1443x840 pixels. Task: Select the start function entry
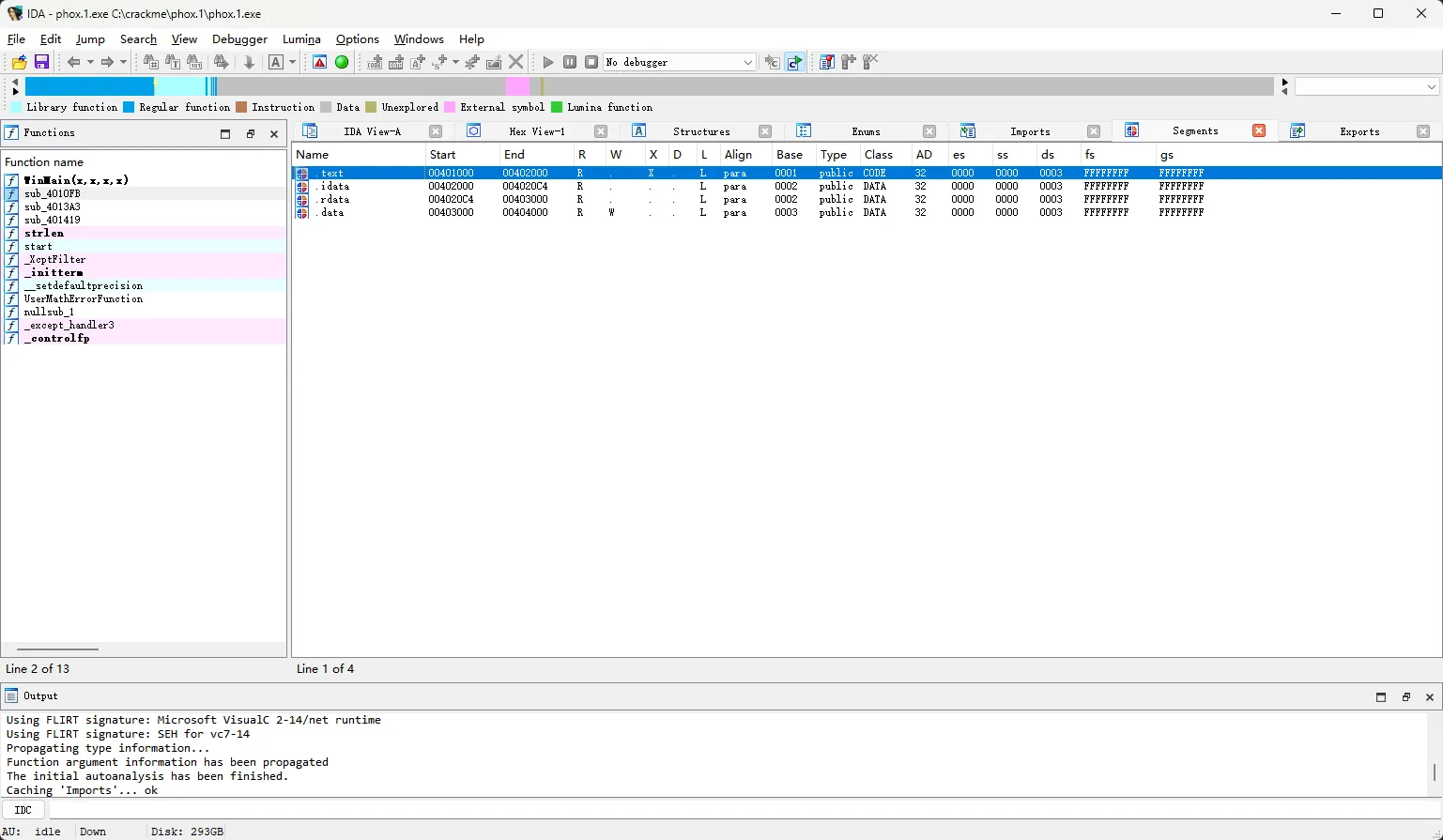click(x=146, y=246)
